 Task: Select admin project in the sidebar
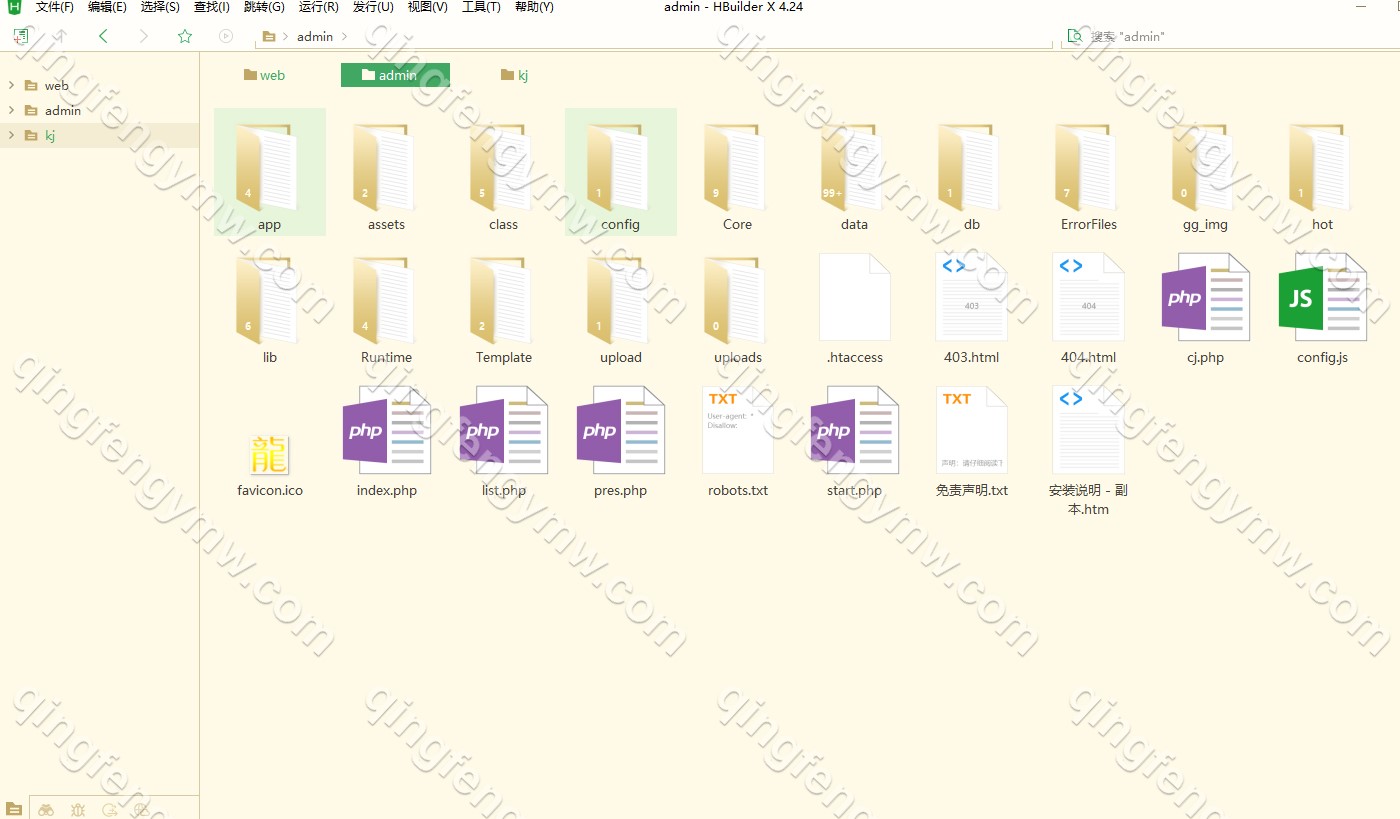(99, 110)
